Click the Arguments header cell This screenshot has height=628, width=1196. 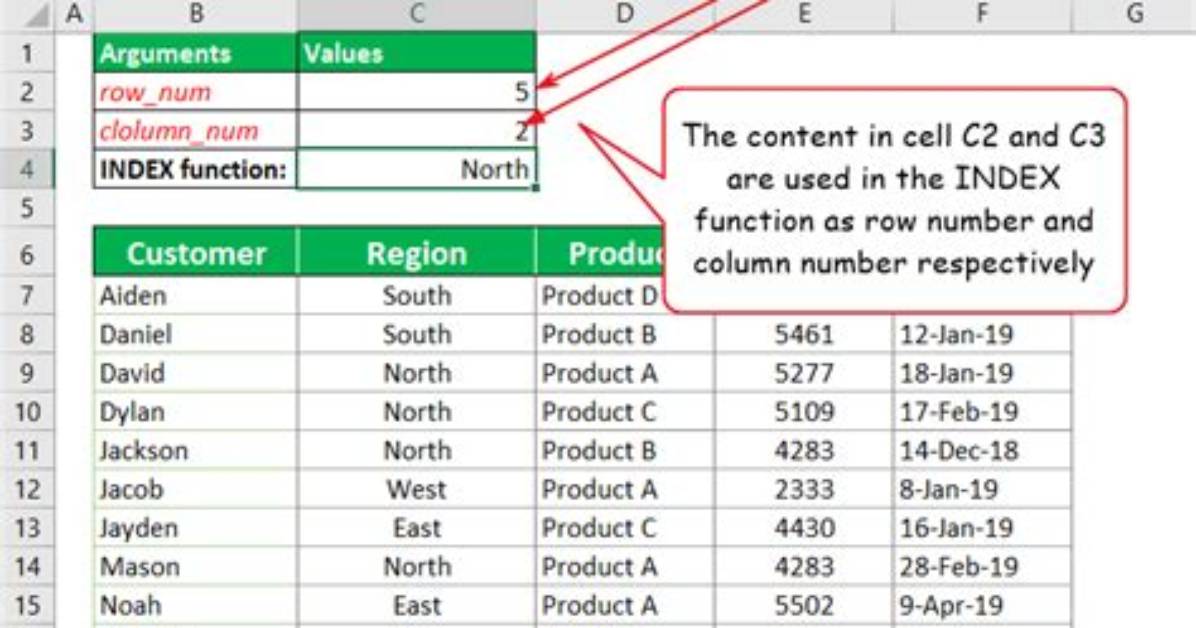click(x=195, y=53)
